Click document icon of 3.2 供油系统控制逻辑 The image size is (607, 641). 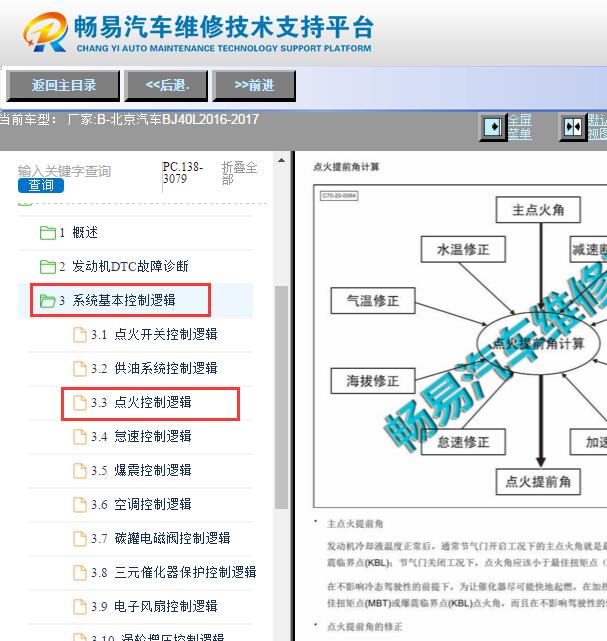pos(80,368)
